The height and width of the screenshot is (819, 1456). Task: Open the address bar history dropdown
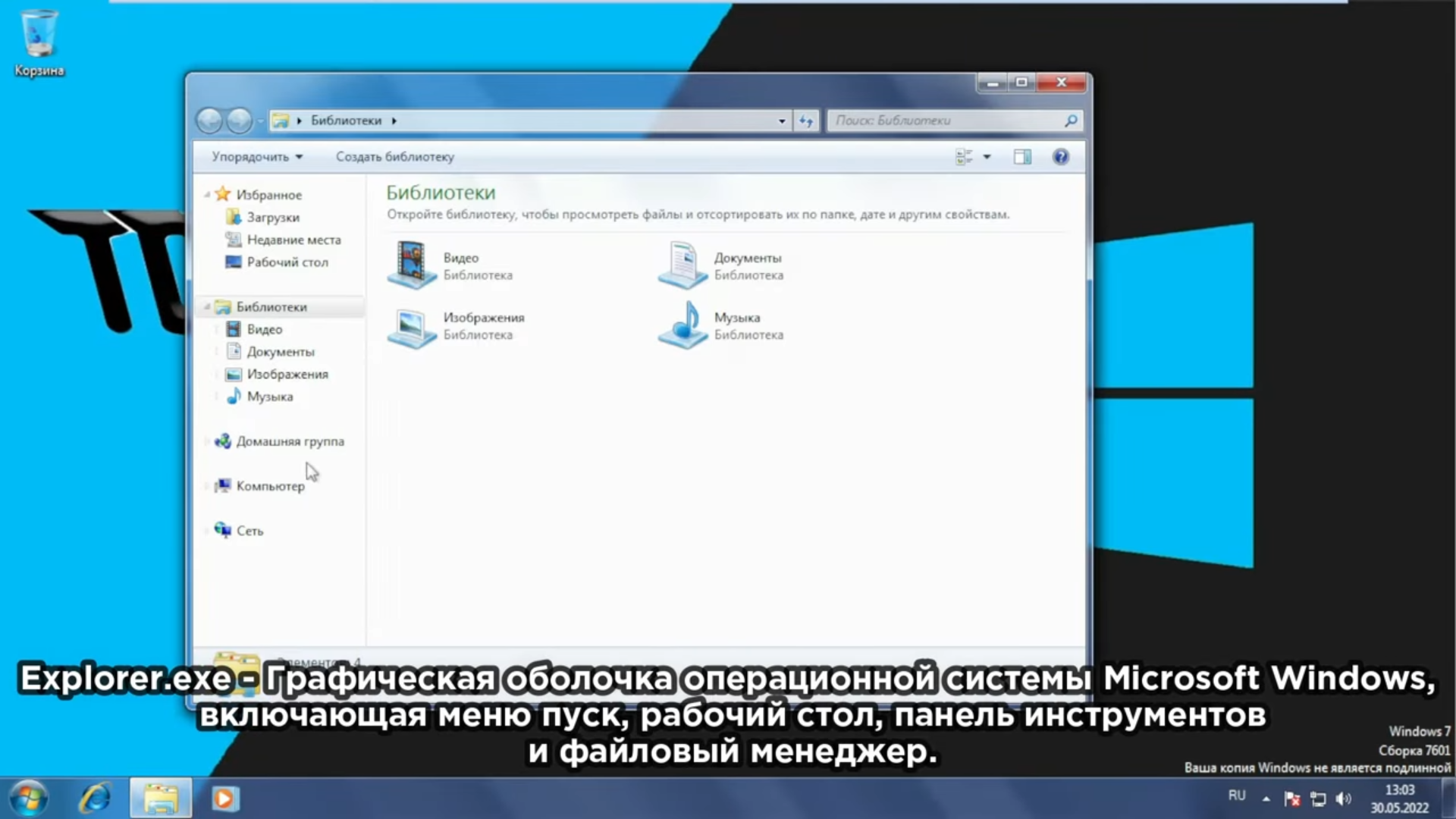tap(782, 121)
